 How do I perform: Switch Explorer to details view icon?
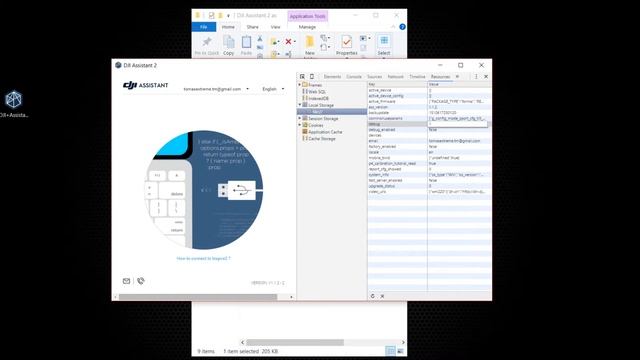(x=390, y=351)
